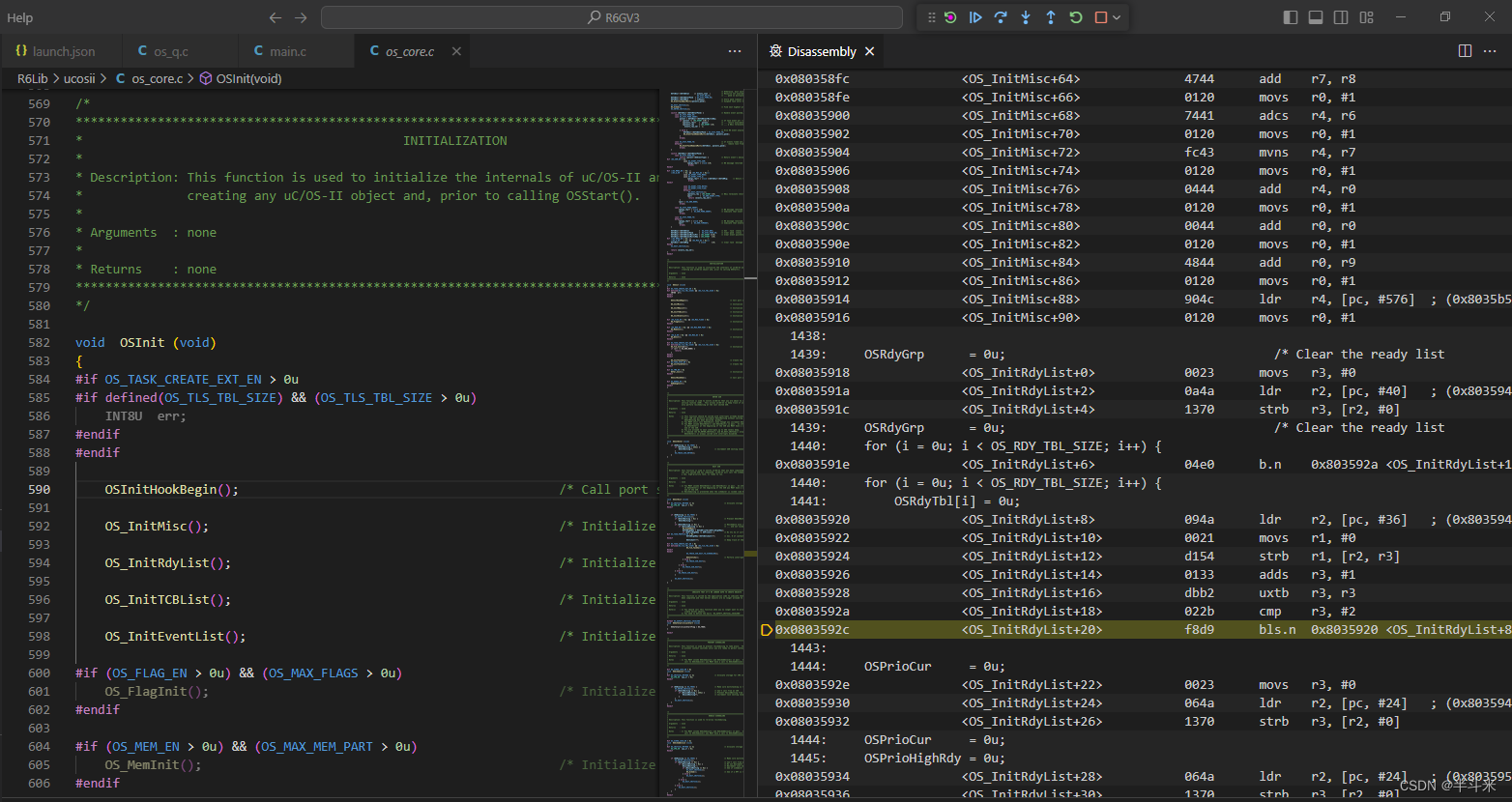Click the OS_InitEventList(); call
This screenshot has width=1512, height=802.
pos(175,636)
